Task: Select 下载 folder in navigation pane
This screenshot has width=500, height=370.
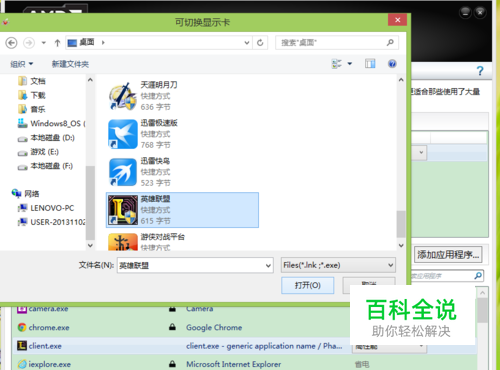Action: [32, 95]
